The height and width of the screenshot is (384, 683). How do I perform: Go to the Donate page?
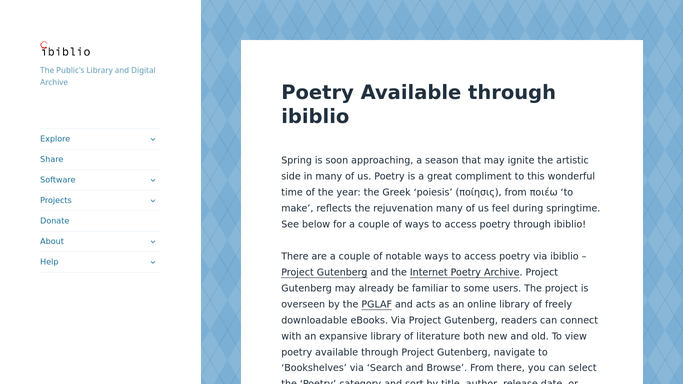54,221
